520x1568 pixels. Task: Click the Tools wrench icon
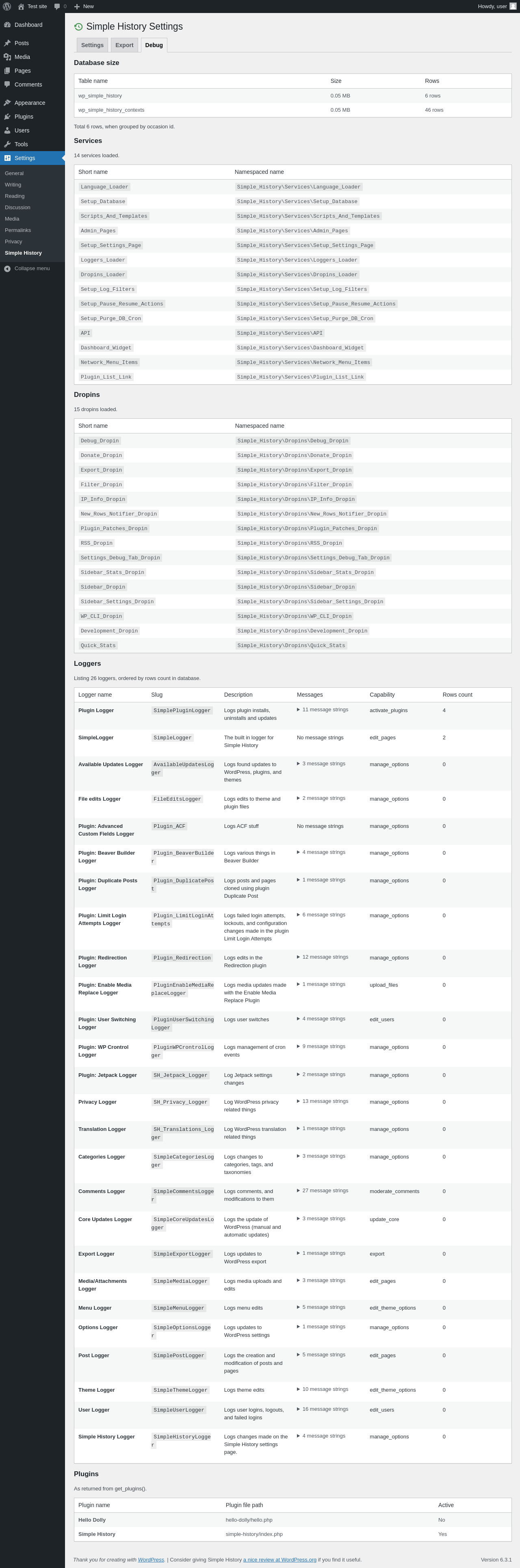click(7, 144)
